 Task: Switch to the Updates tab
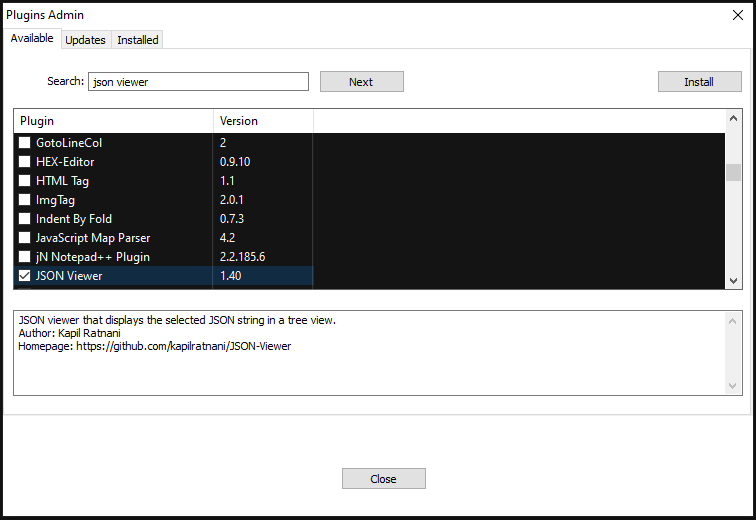[85, 40]
